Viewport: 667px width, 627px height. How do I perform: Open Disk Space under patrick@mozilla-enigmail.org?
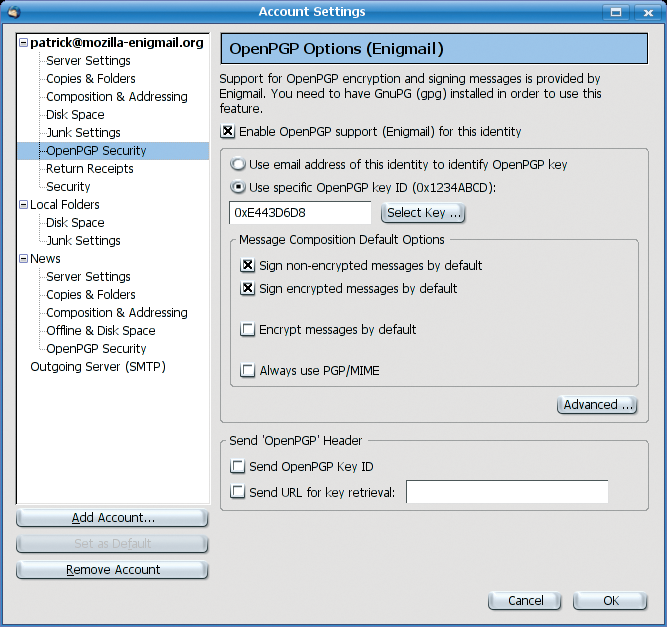click(75, 115)
